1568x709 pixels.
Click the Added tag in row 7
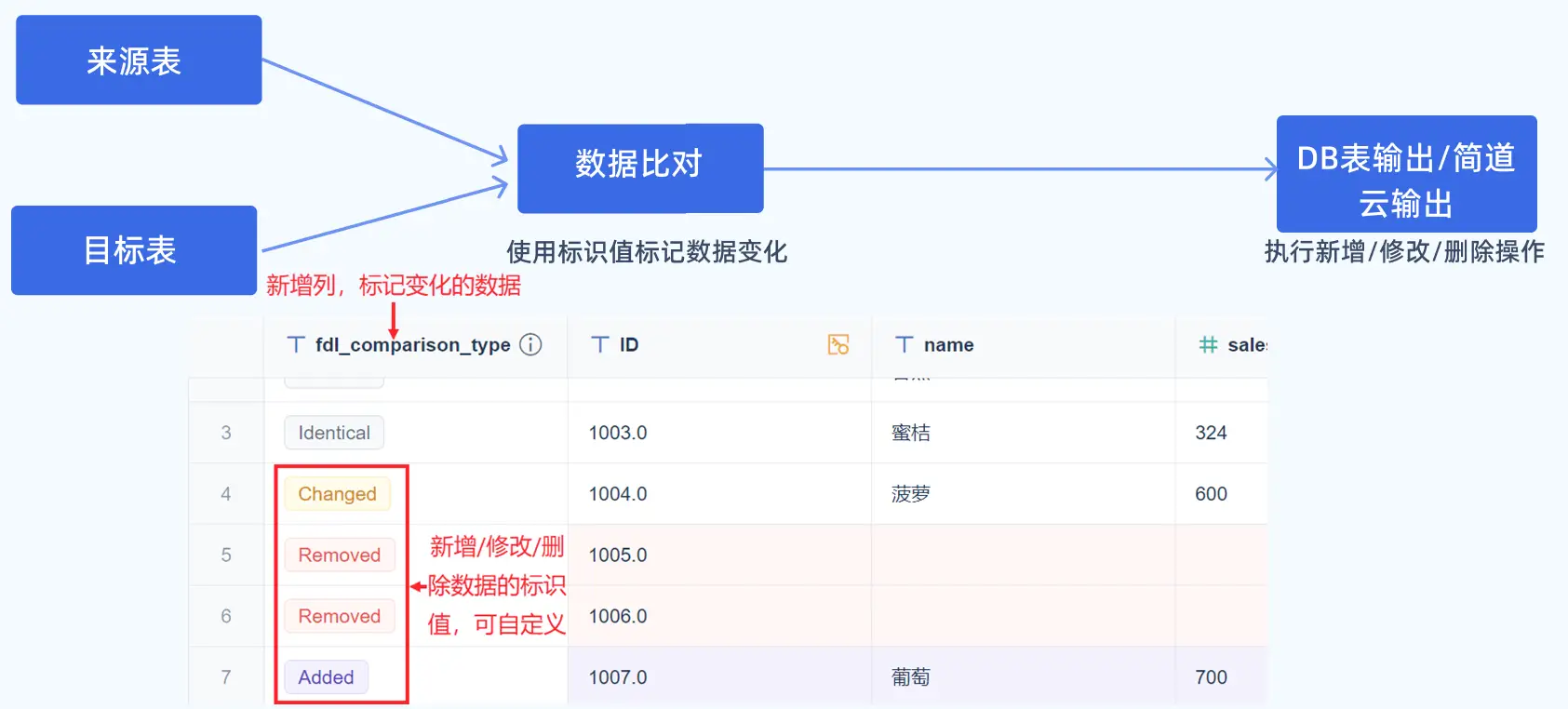coord(326,677)
